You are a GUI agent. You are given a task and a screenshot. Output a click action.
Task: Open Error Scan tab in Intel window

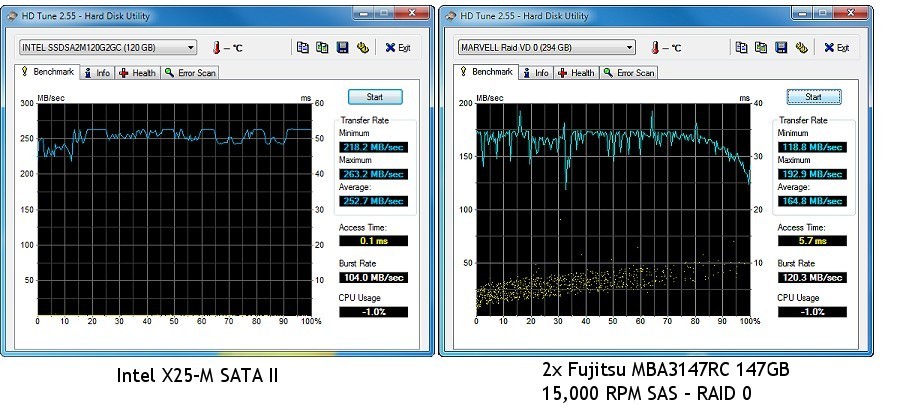[x=189, y=73]
